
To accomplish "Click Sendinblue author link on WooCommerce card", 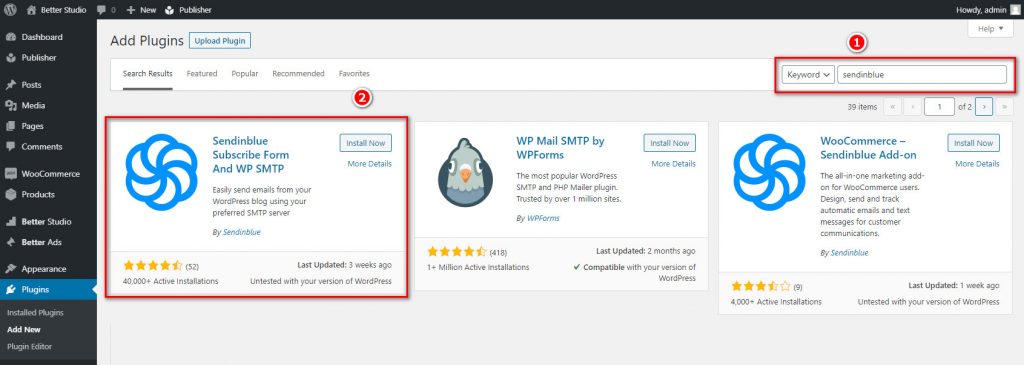I will pyautogui.click(x=850, y=253).
